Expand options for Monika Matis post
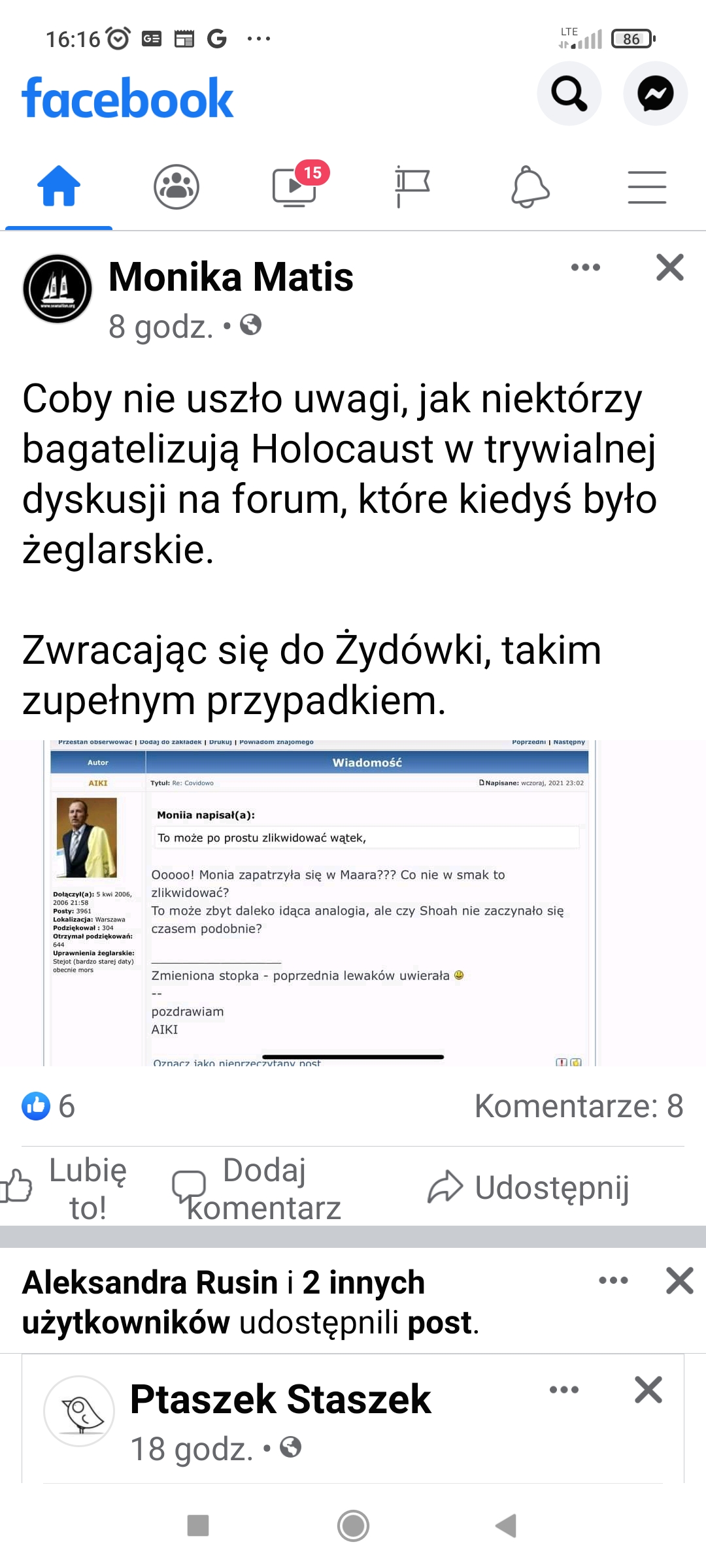This screenshot has width=706, height=1568. tap(586, 267)
